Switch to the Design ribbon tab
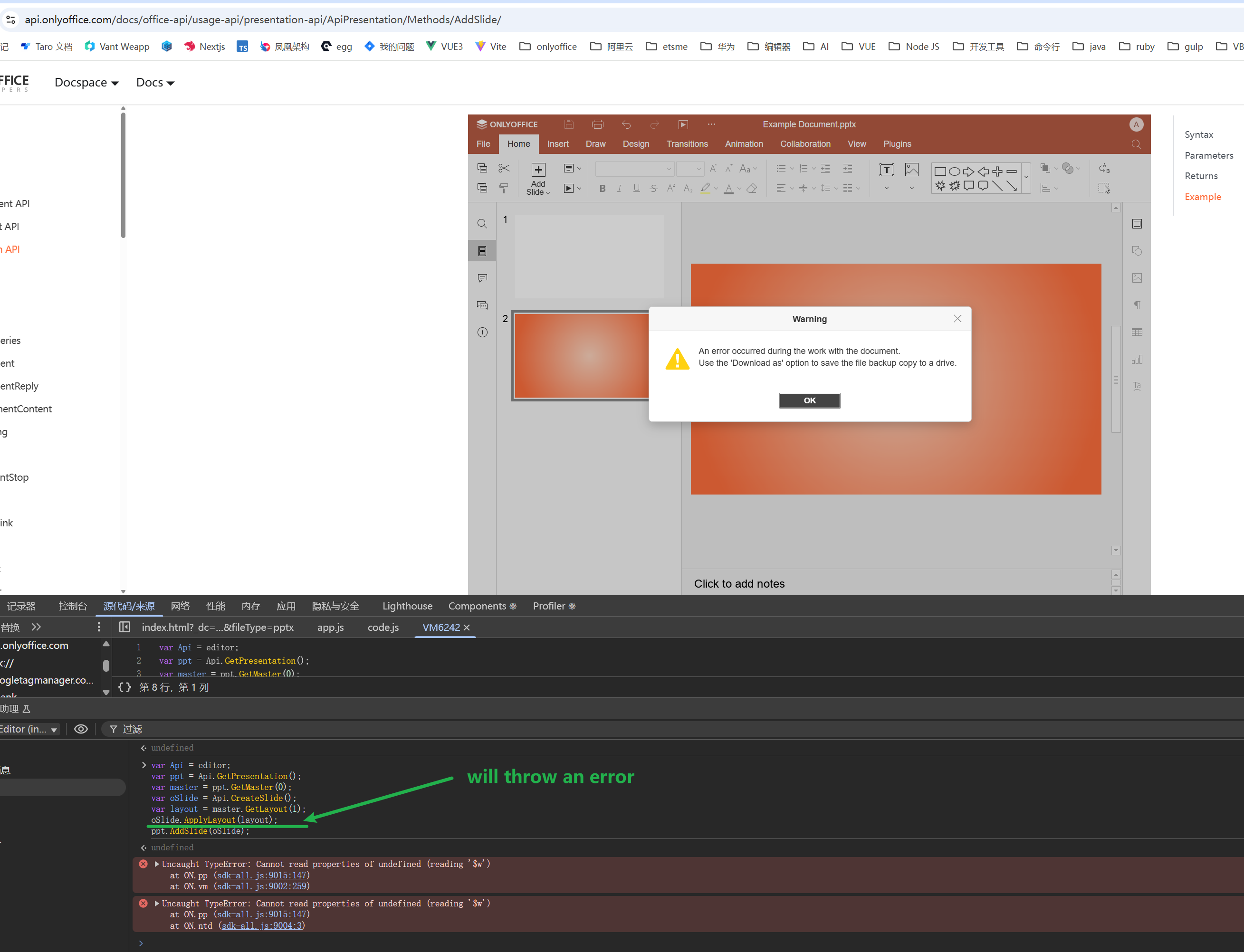This screenshot has width=1244, height=952. pyautogui.click(x=636, y=144)
